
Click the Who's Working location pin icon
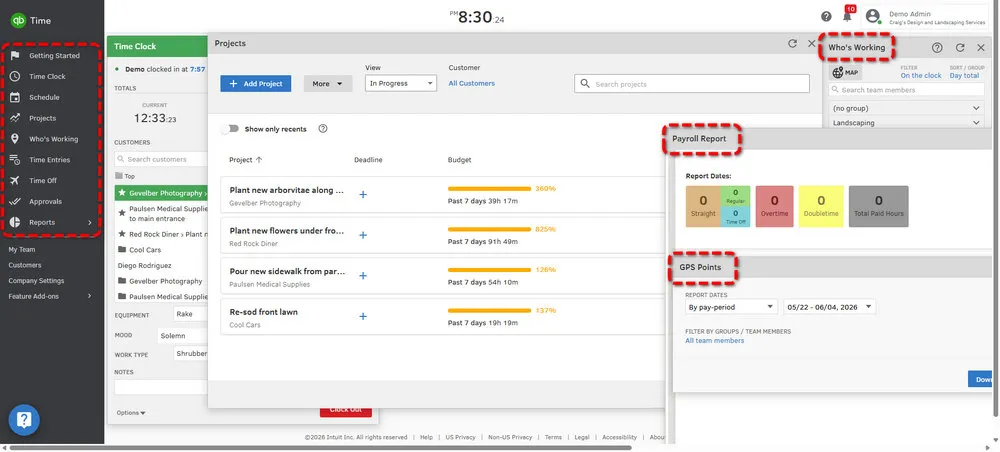tap(15, 139)
